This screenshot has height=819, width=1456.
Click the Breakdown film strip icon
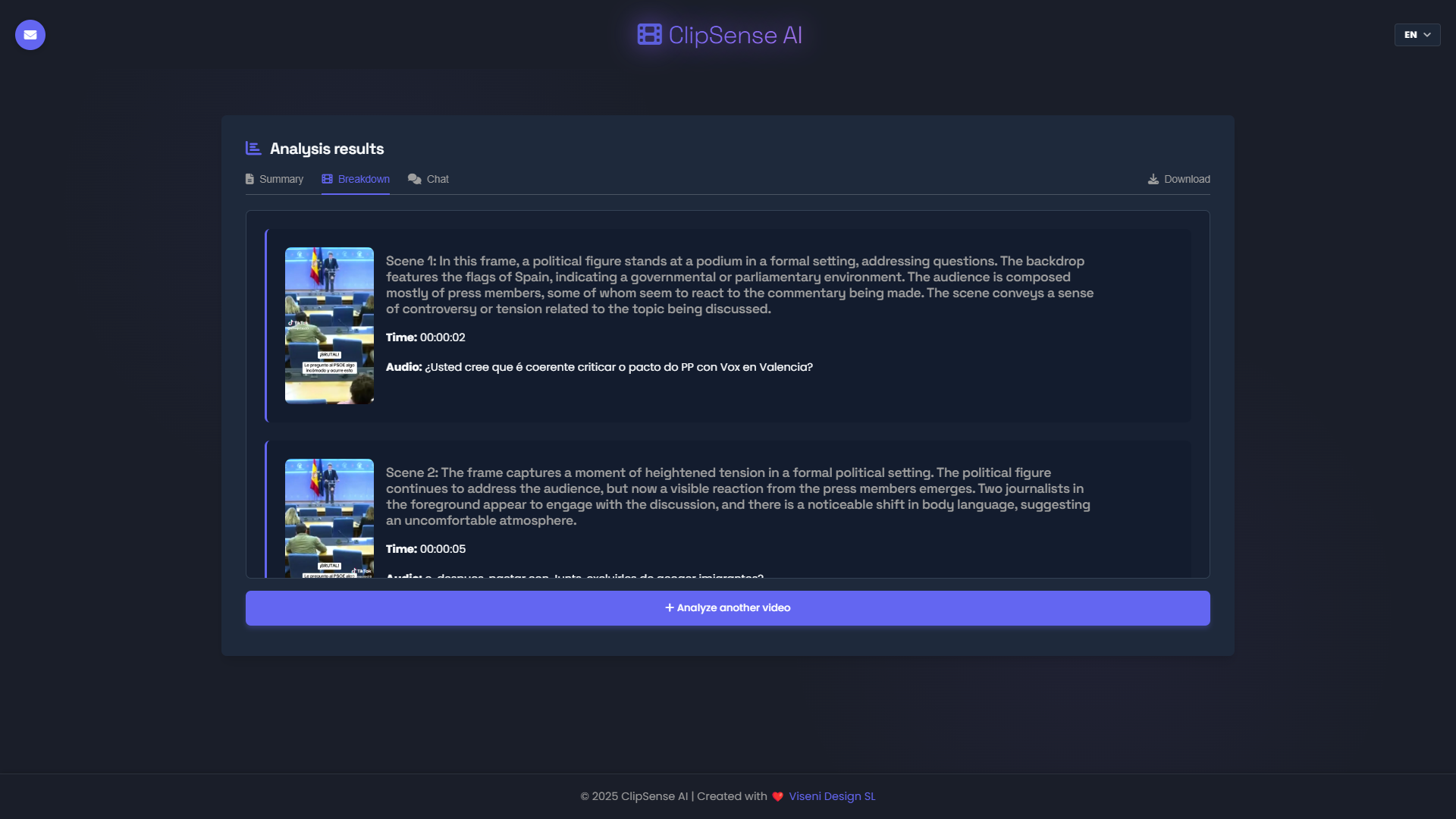pos(327,180)
